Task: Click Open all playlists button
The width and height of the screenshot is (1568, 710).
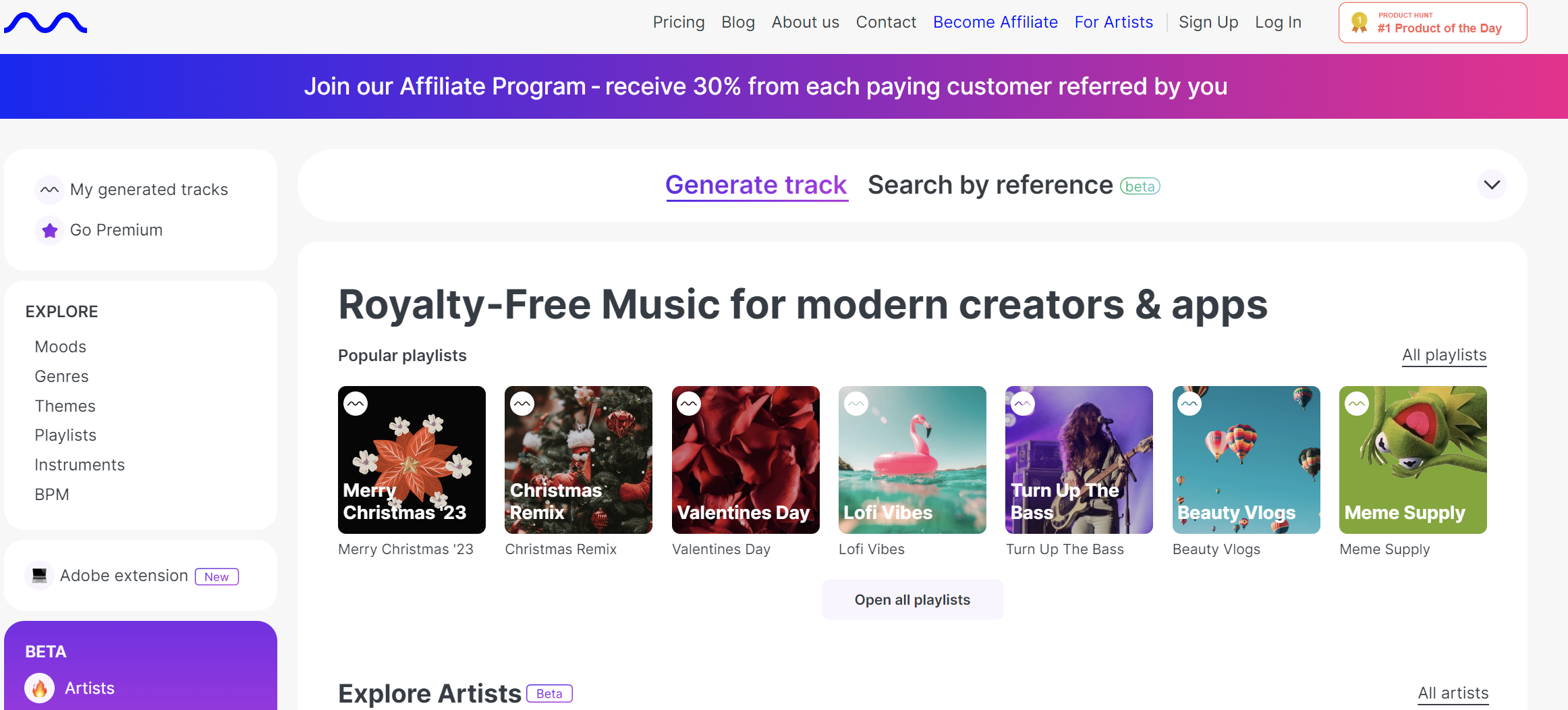Action: tap(912, 599)
